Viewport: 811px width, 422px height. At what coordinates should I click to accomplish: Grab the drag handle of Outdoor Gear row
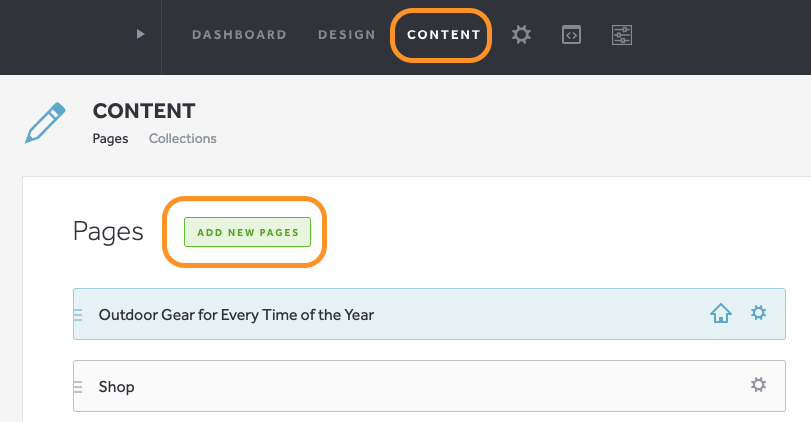click(x=79, y=315)
